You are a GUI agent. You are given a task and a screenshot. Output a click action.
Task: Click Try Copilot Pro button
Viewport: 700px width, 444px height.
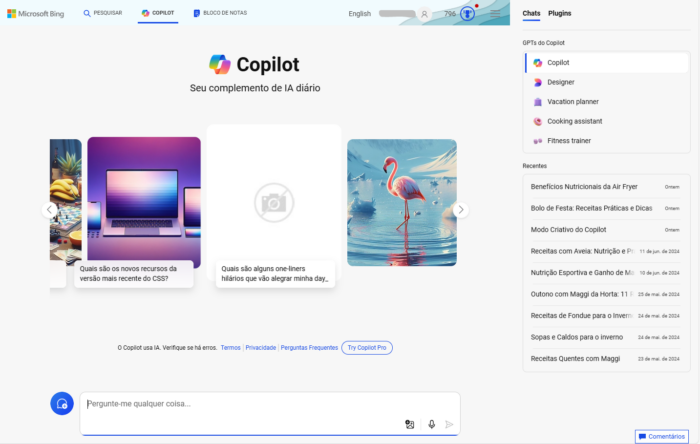[367, 348]
